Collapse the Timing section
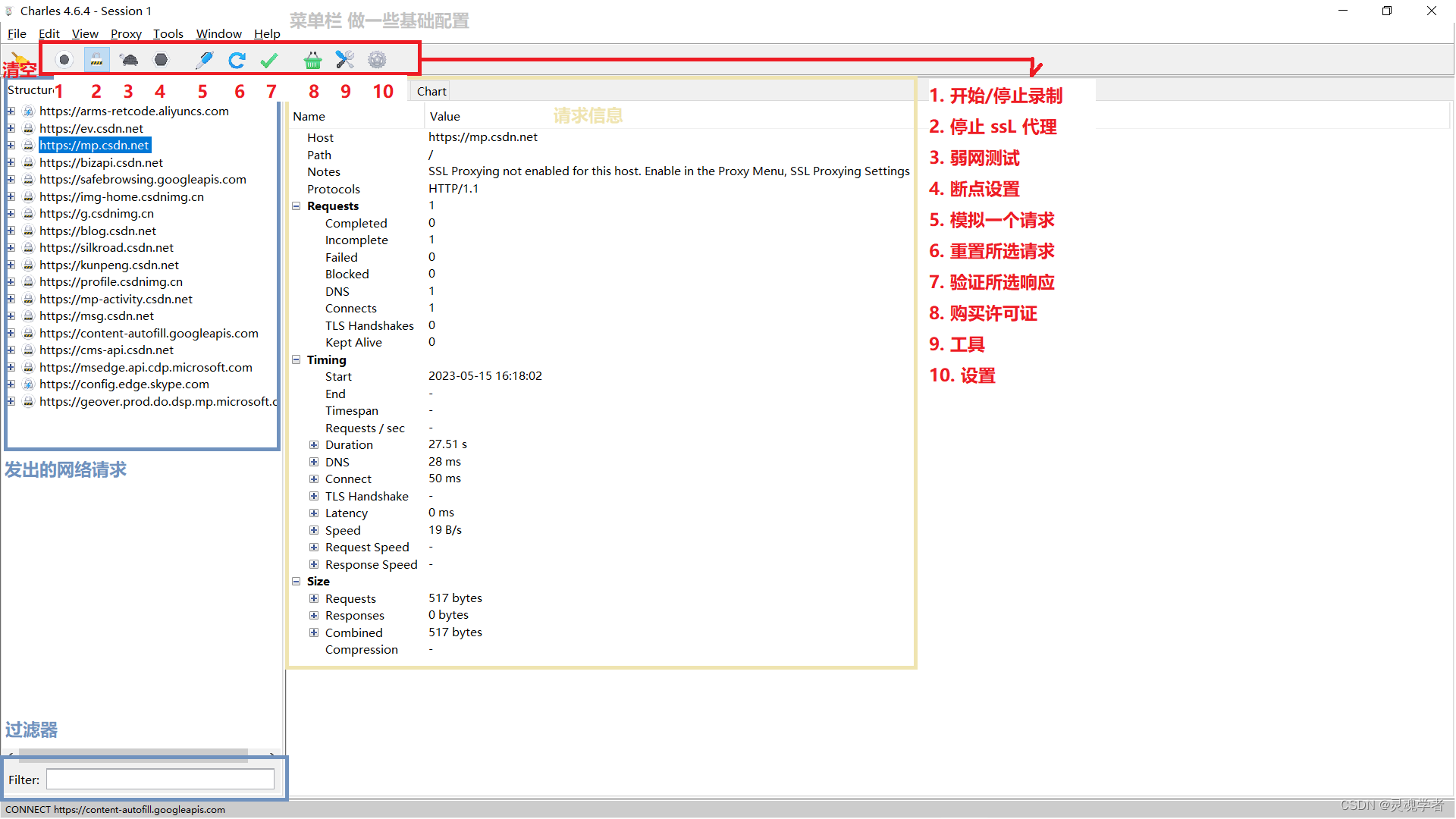The height and width of the screenshot is (819, 1456). 297,360
